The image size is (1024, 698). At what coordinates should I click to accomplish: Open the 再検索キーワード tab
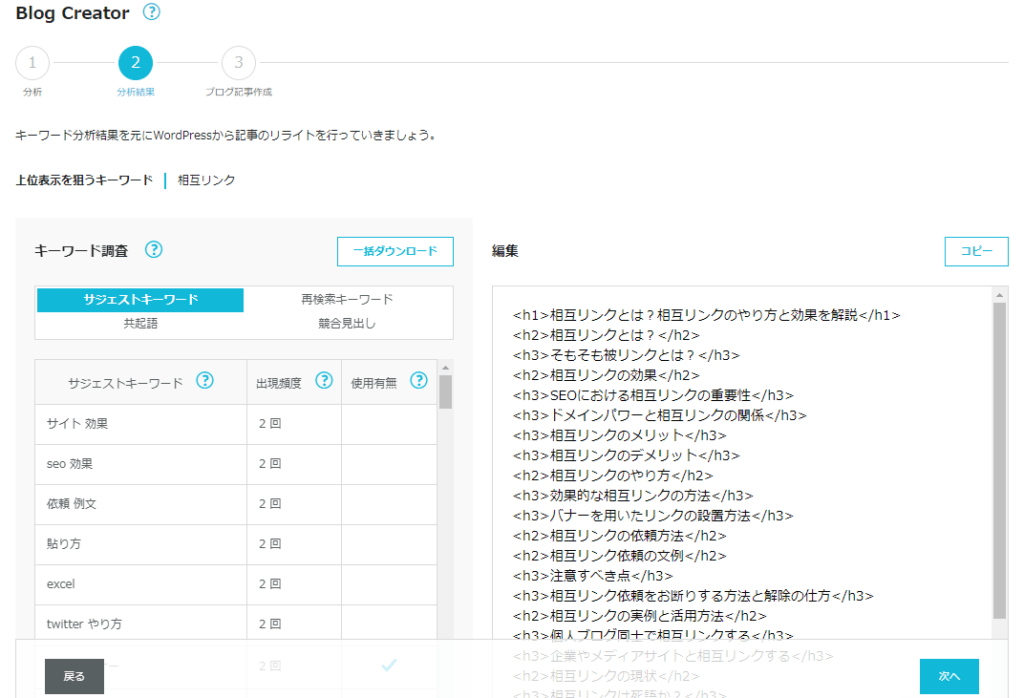[347, 299]
